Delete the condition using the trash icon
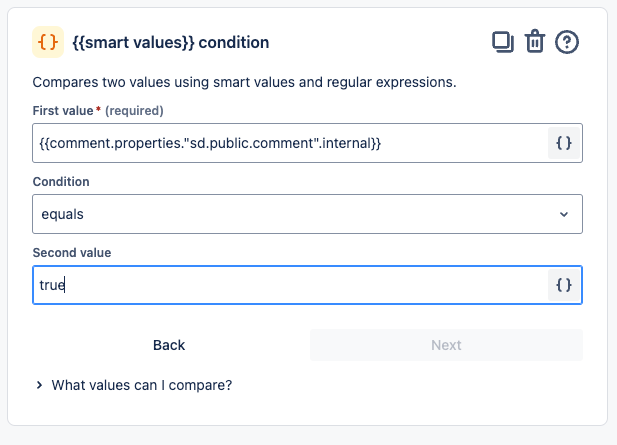Viewport: 617px width, 445px height. 535,42
